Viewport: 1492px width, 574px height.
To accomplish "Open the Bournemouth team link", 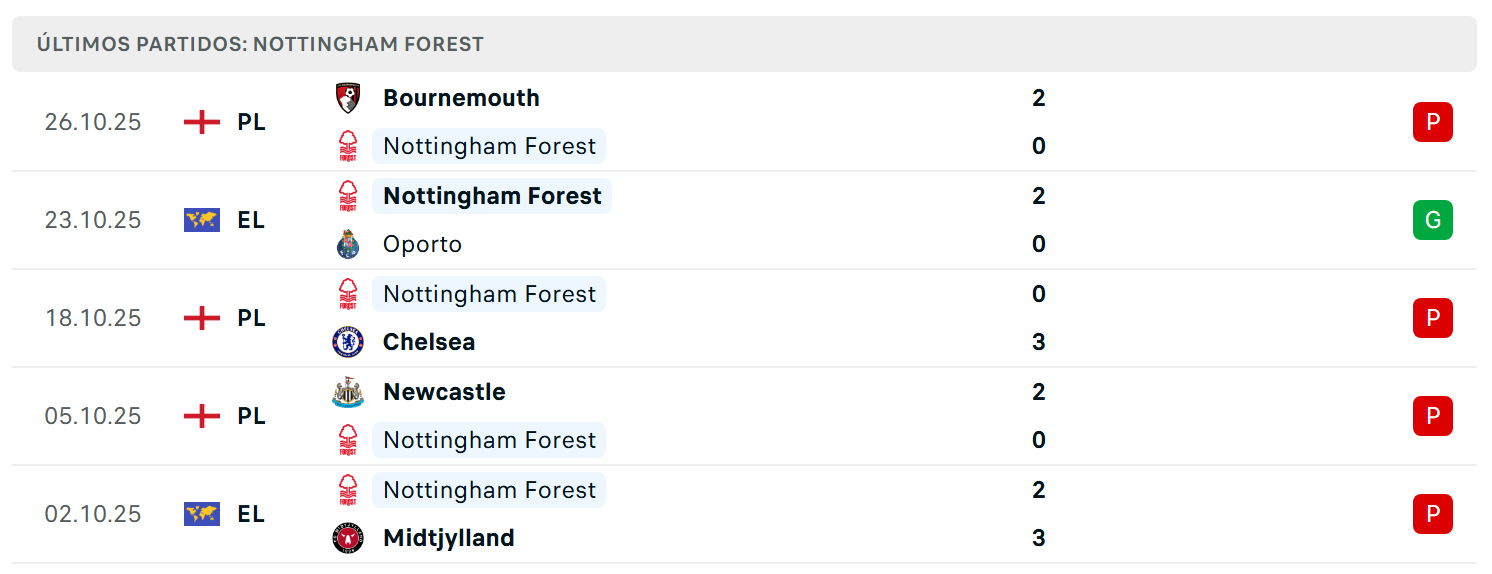I will pos(461,98).
